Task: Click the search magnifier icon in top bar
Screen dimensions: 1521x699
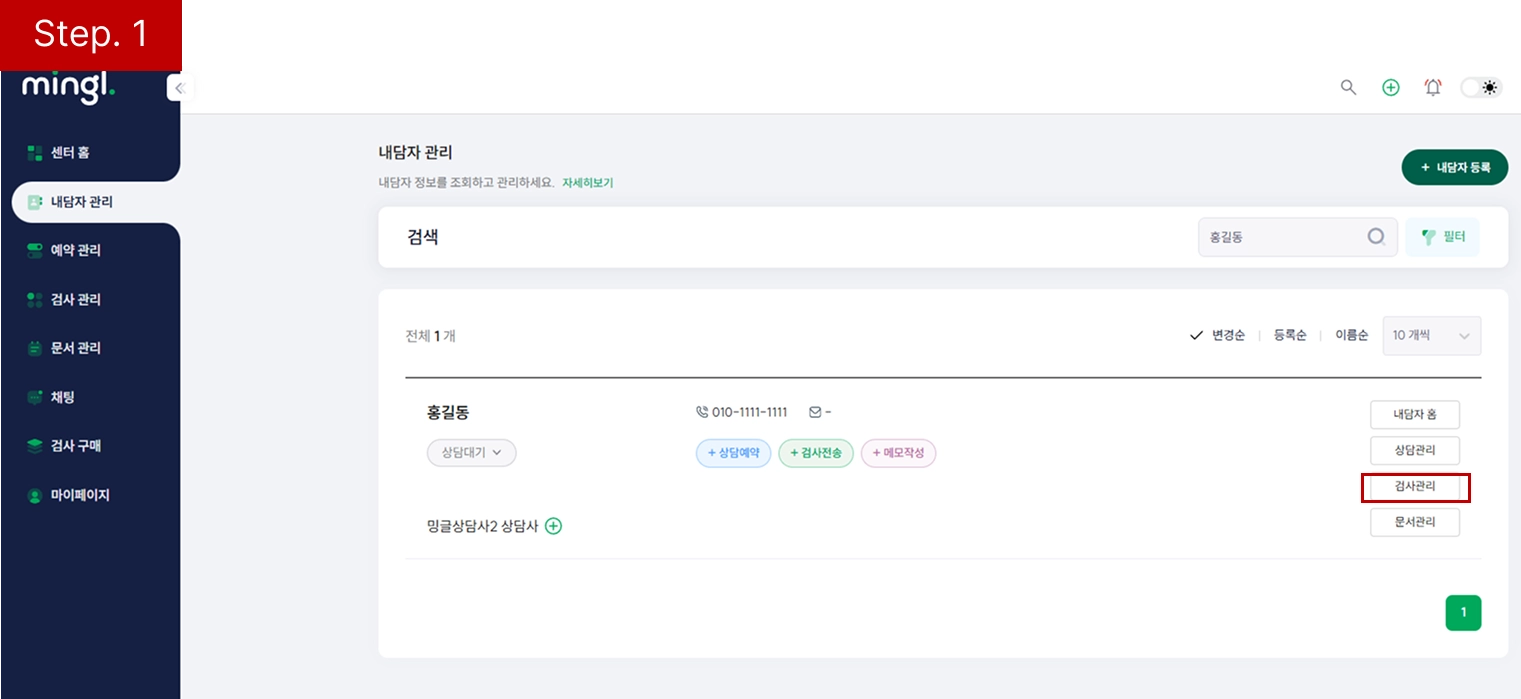Action: pos(1348,88)
